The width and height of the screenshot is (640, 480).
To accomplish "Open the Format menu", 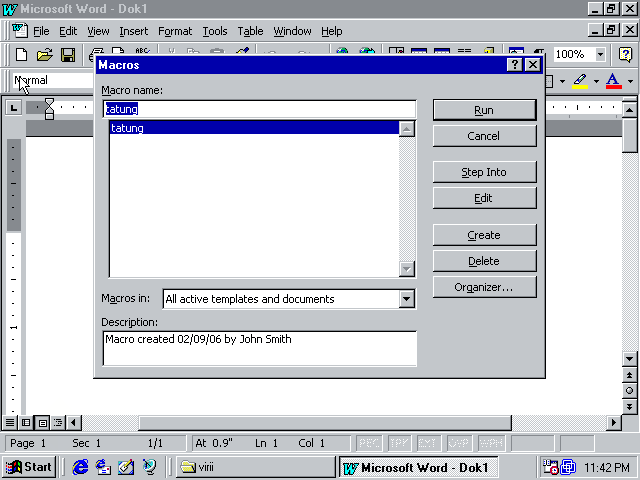I will [175, 31].
